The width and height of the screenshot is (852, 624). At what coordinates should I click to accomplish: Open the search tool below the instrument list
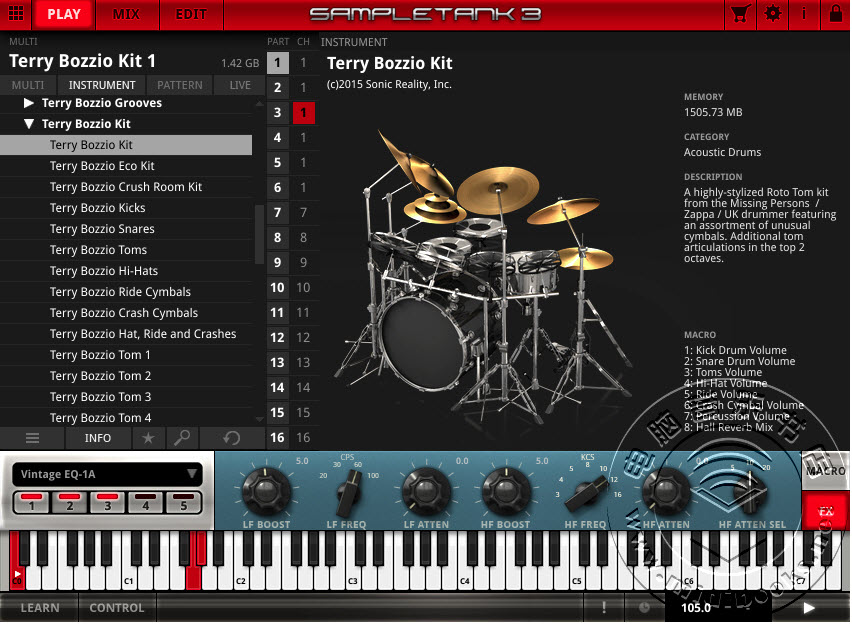pyautogui.click(x=180, y=438)
